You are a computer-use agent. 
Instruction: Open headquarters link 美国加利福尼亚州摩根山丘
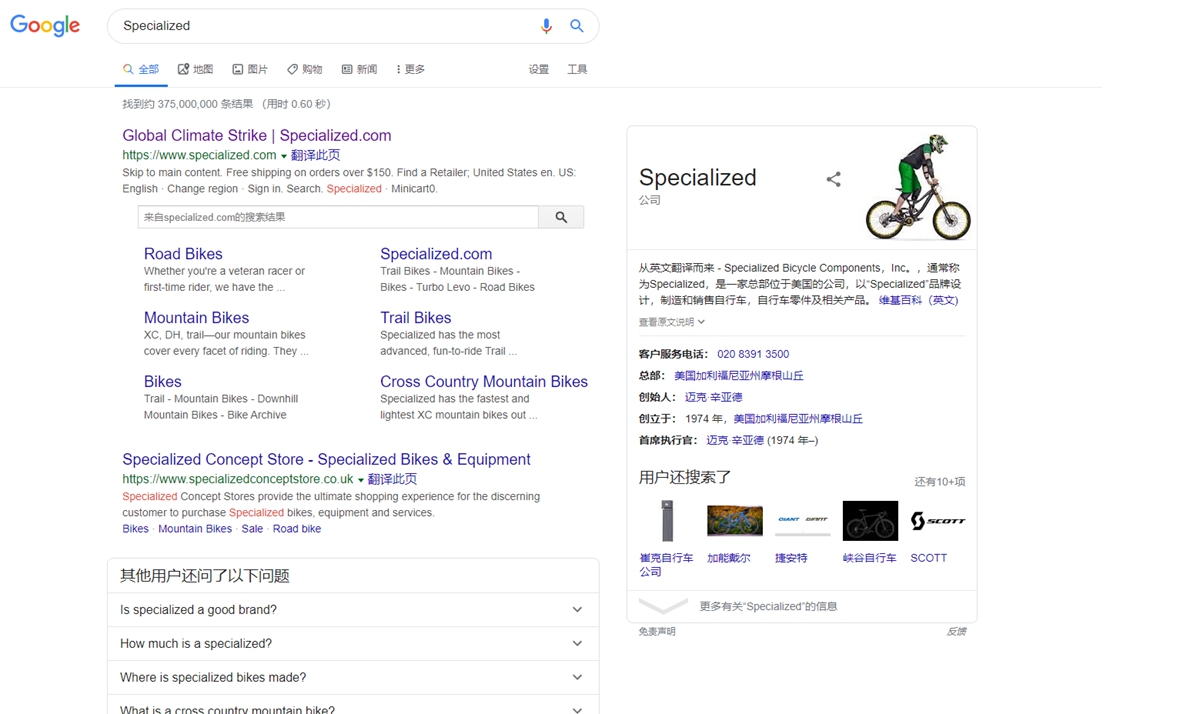(739, 376)
